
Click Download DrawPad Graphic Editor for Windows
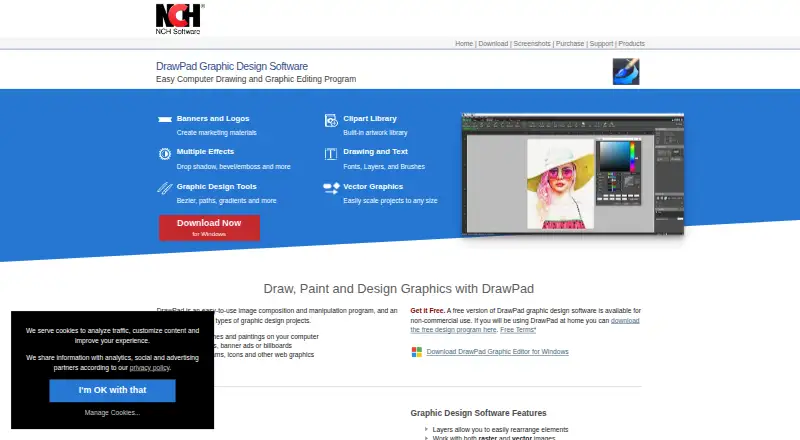[497, 352]
